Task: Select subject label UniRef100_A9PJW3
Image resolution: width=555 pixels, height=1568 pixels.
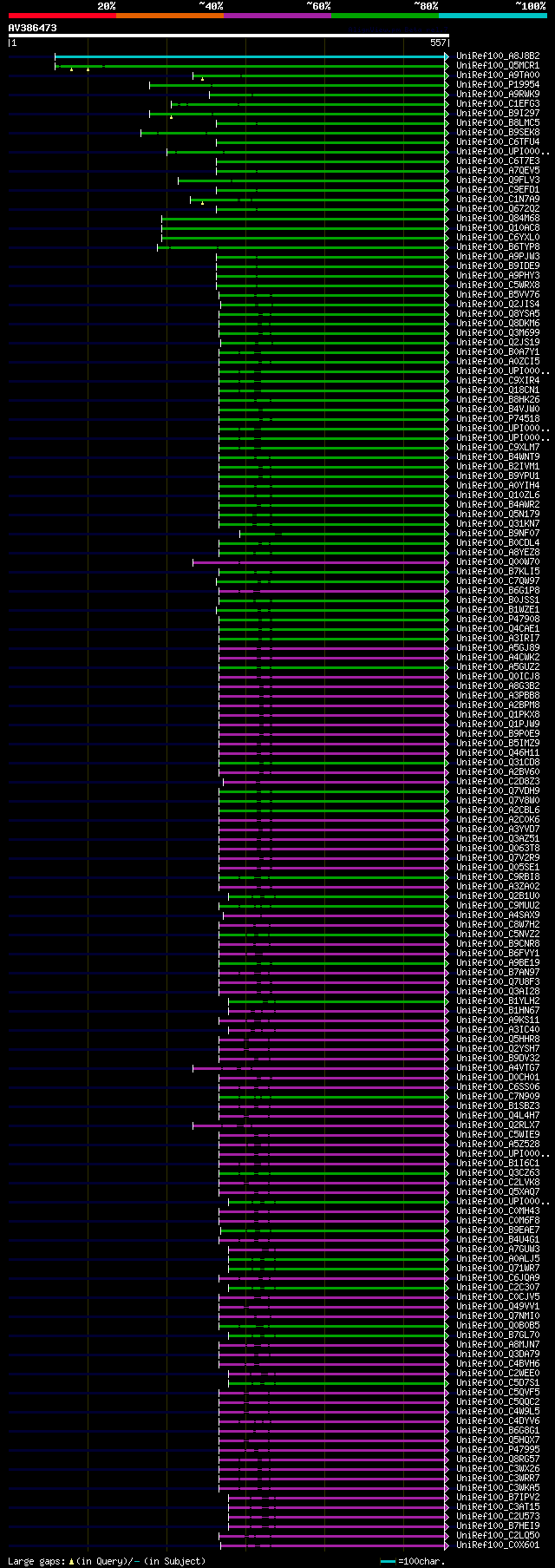Action: (498, 257)
